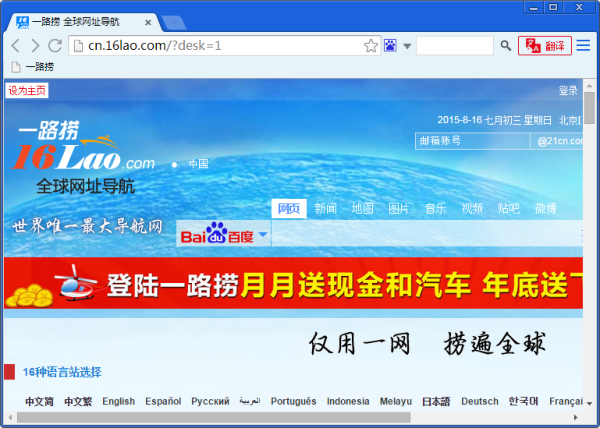Image resolution: width=600 pixels, height=428 pixels.
Task: Close the 一路捞 全球网址导航 tab
Action: pyautogui.click(x=148, y=23)
